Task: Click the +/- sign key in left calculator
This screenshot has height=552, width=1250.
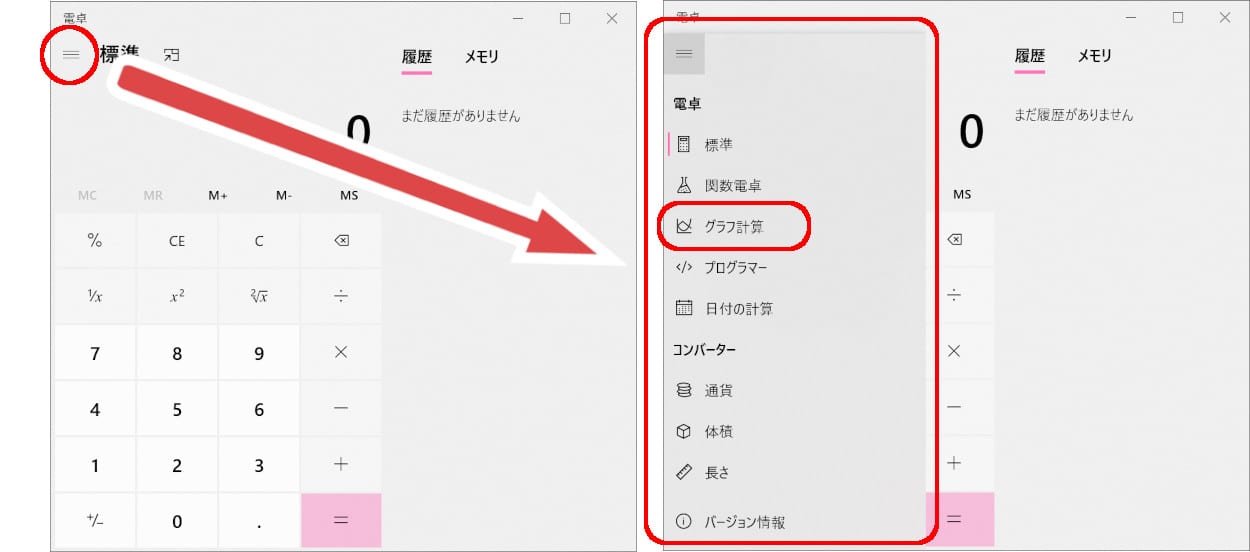Action: pyautogui.click(x=95, y=520)
